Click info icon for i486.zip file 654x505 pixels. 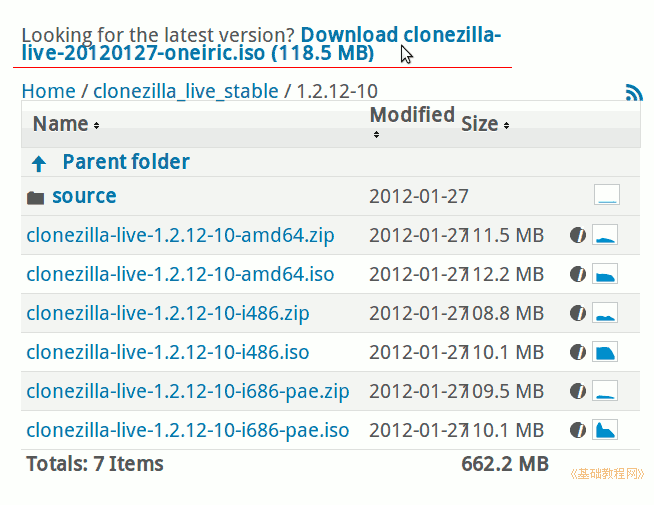578,313
